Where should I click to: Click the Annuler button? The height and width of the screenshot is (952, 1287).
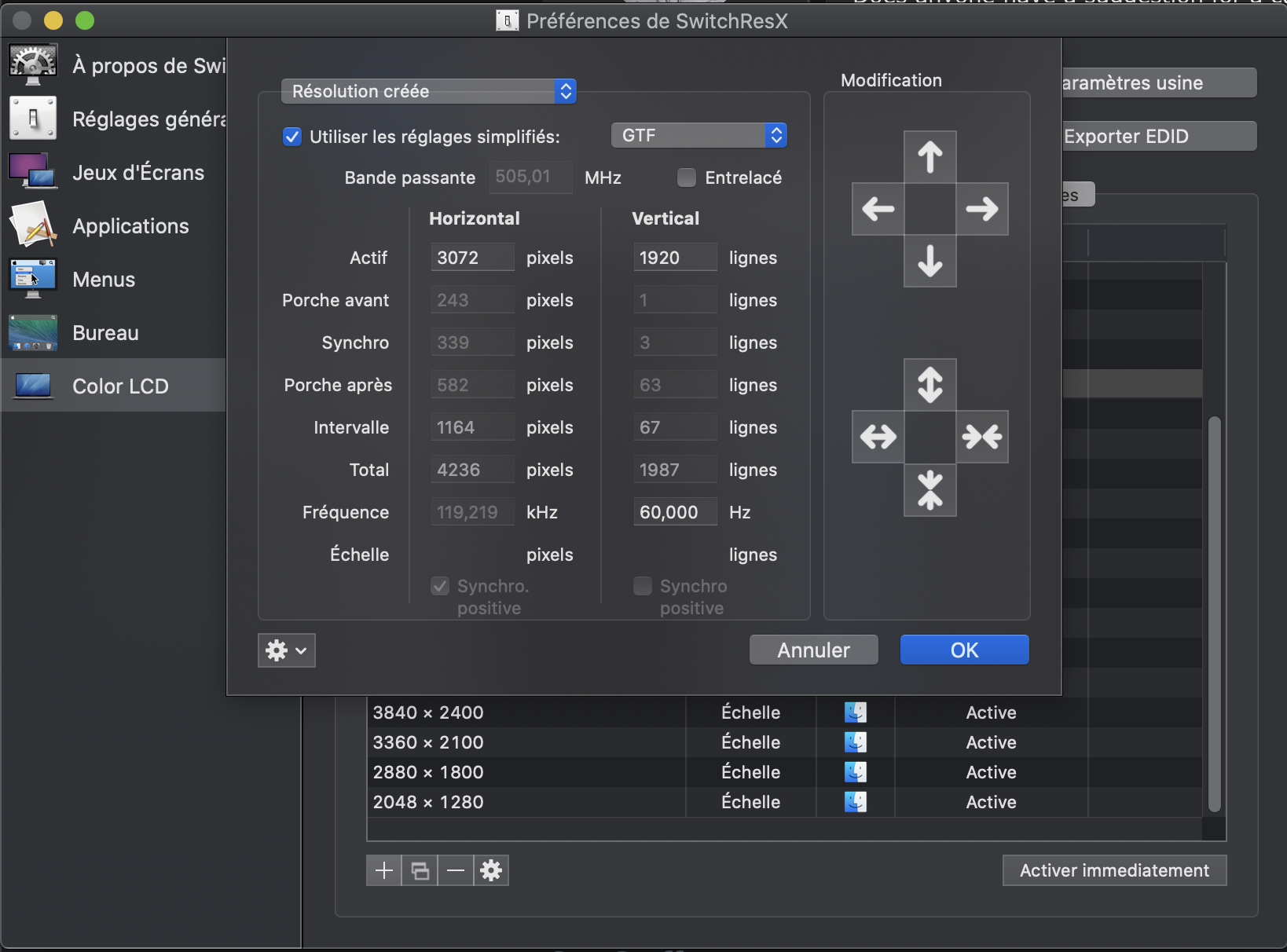coord(814,650)
